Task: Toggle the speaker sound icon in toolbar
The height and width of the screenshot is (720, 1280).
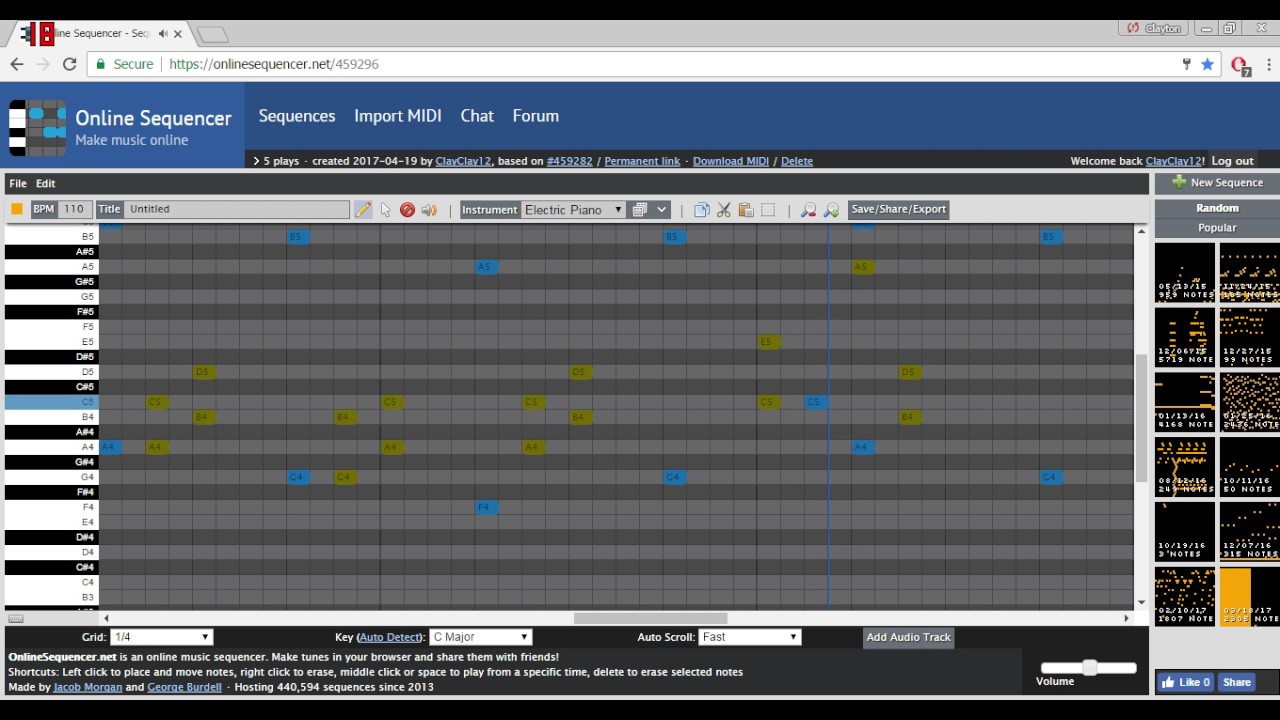Action: pos(429,210)
